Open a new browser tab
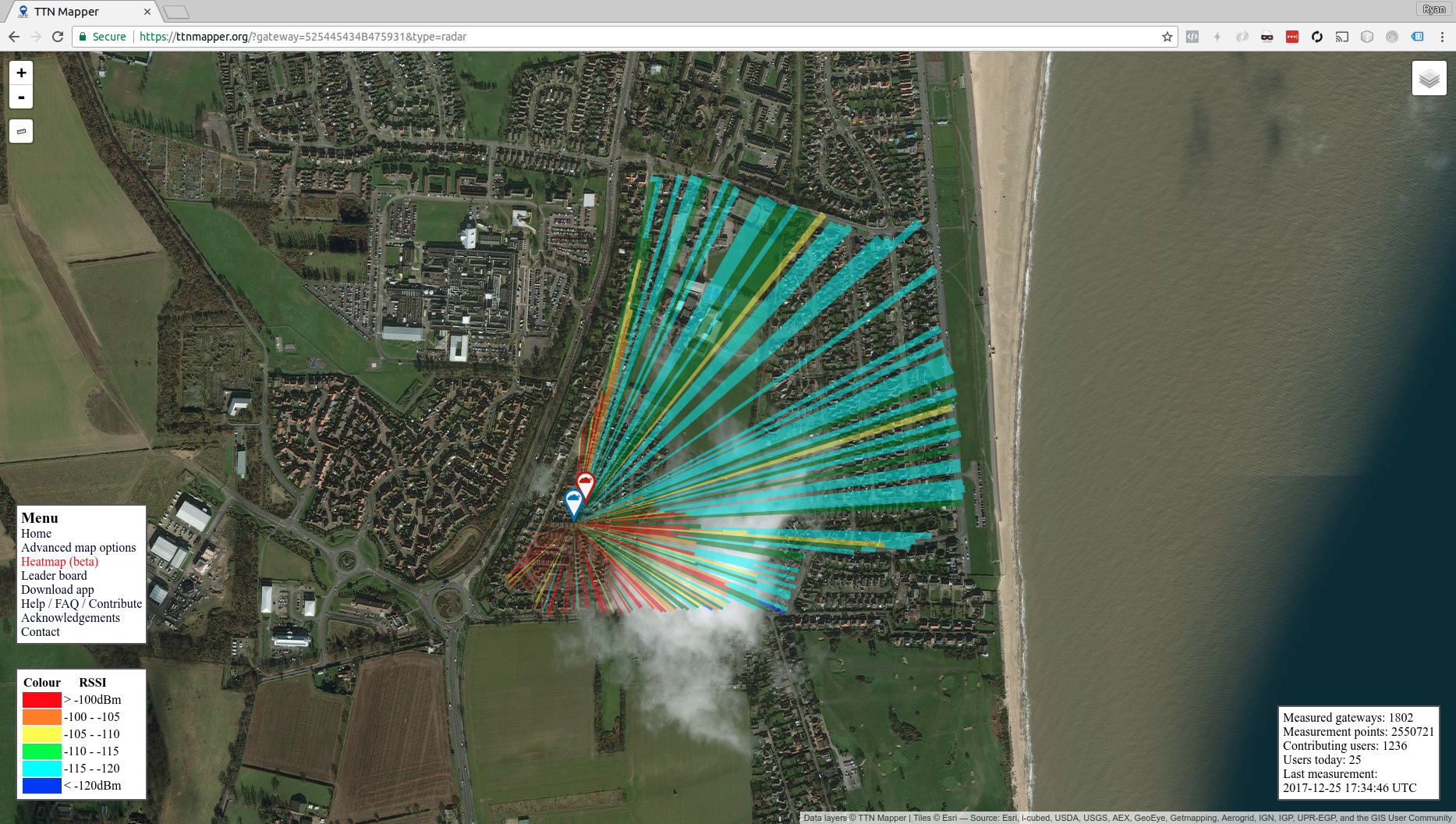 click(x=176, y=12)
